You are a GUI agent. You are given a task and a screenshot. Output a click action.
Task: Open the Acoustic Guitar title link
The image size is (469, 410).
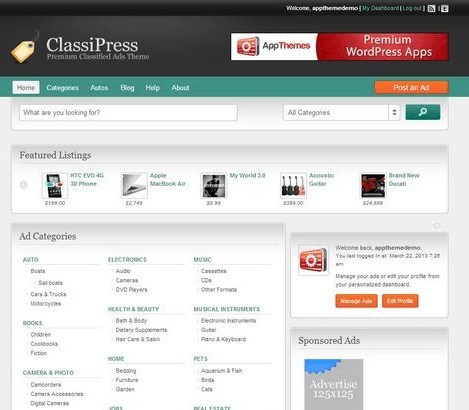pyautogui.click(x=321, y=179)
